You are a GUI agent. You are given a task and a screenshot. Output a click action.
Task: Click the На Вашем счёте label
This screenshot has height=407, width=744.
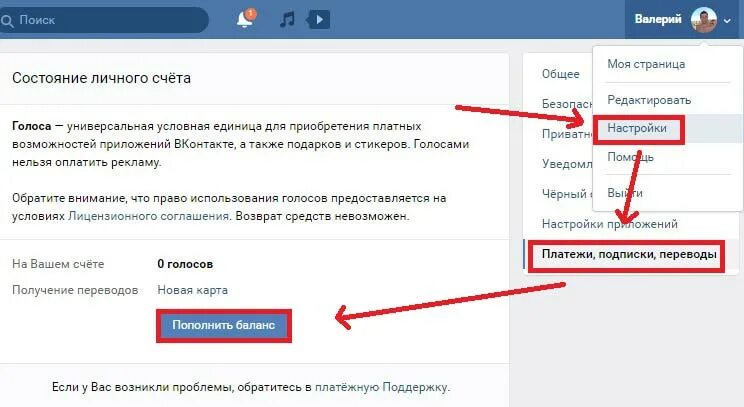(x=58, y=264)
